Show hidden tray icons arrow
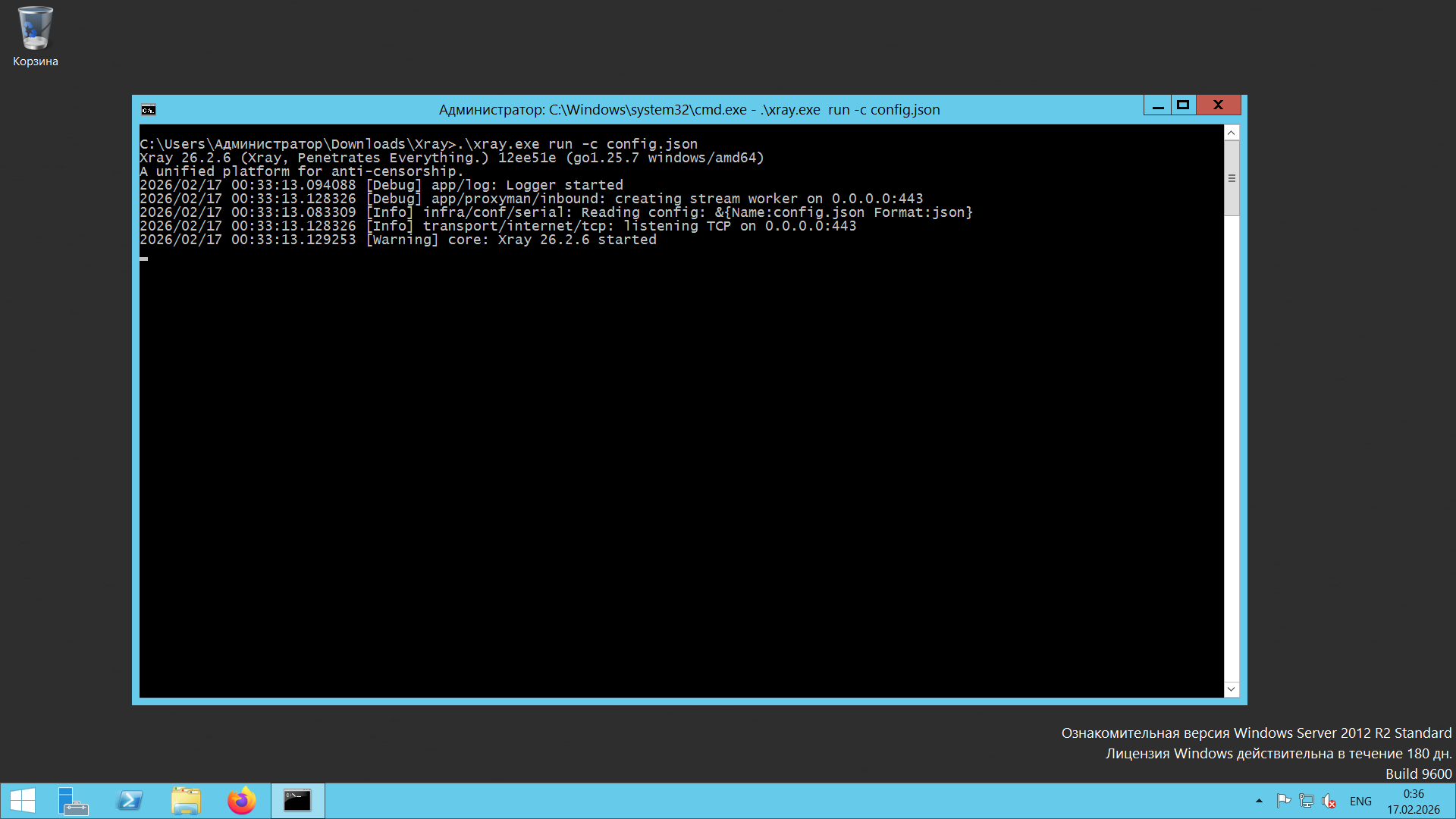The height and width of the screenshot is (819, 1456). (1259, 801)
